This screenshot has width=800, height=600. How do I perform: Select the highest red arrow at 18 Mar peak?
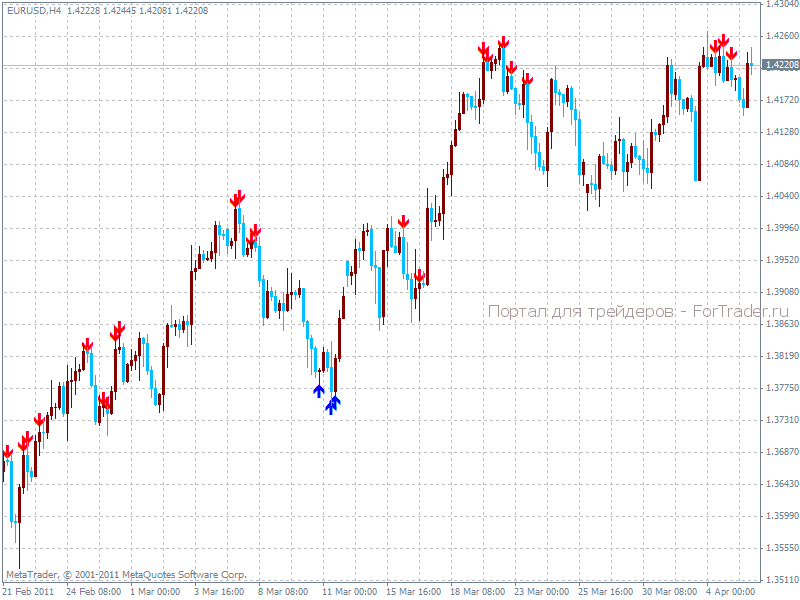pyautogui.click(x=504, y=42)
